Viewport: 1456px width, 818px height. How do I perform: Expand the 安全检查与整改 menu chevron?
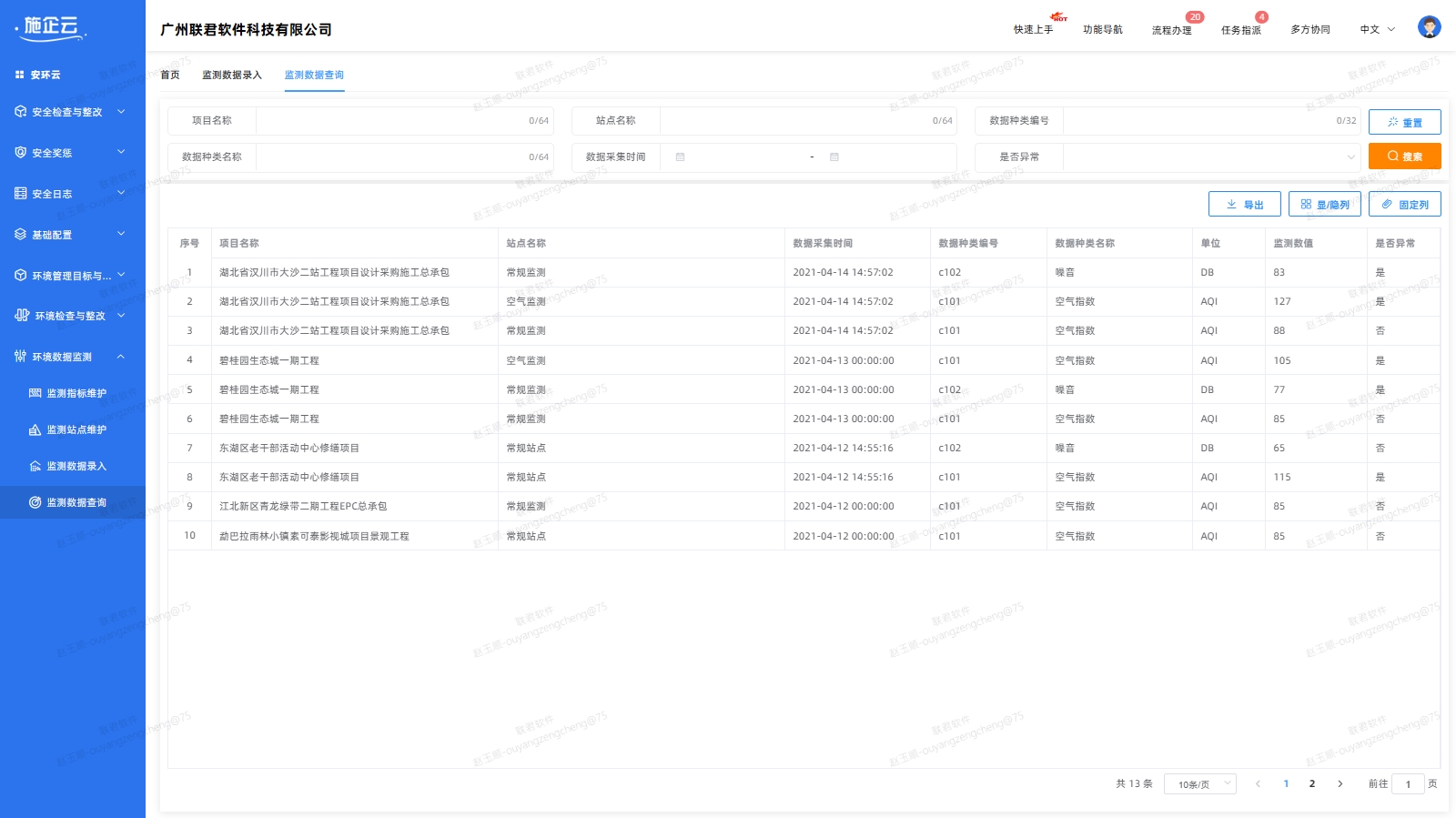[x=121, y=111]
